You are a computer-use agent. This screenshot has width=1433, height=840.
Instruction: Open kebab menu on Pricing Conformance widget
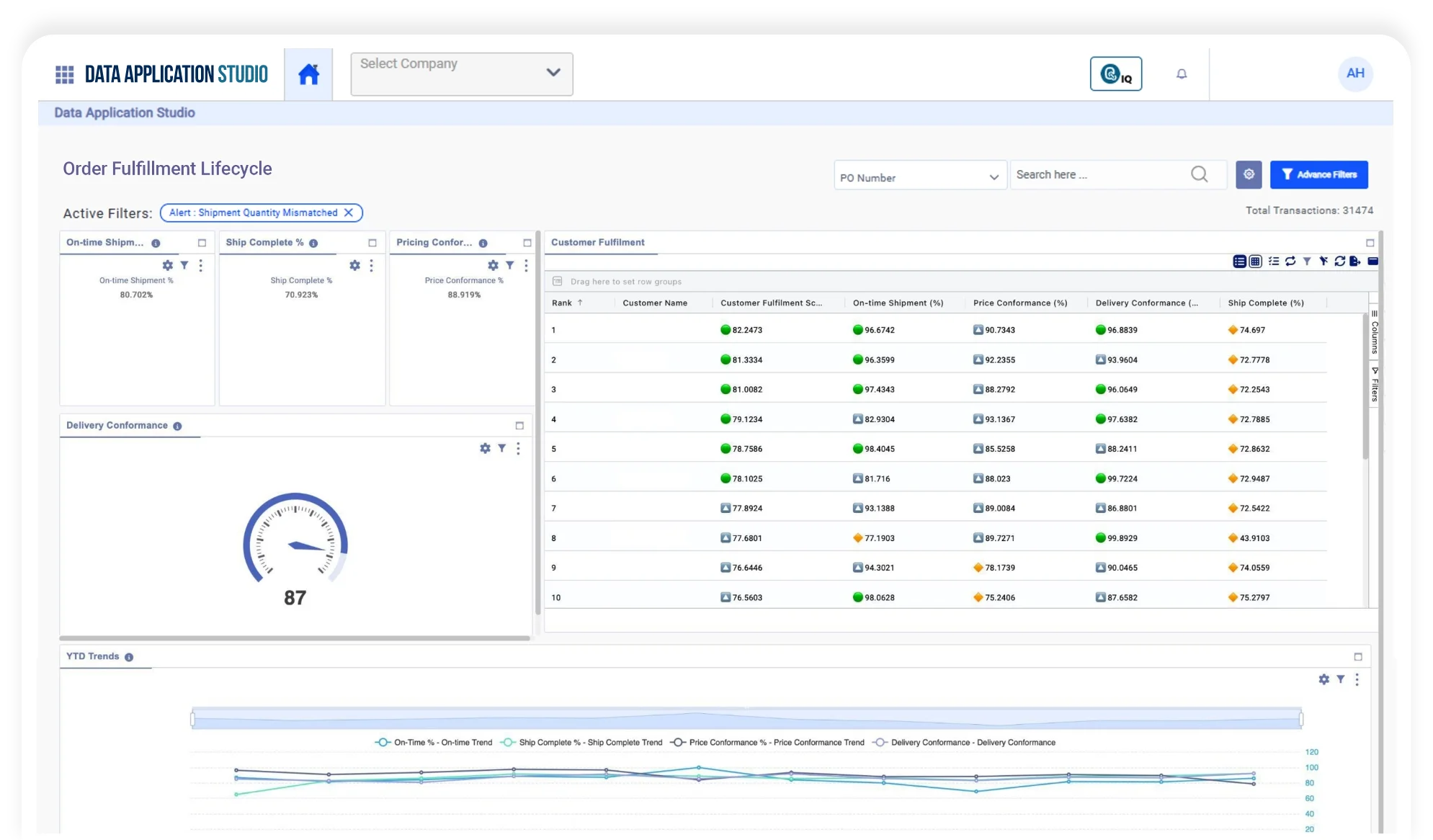[x=526, y=265]
